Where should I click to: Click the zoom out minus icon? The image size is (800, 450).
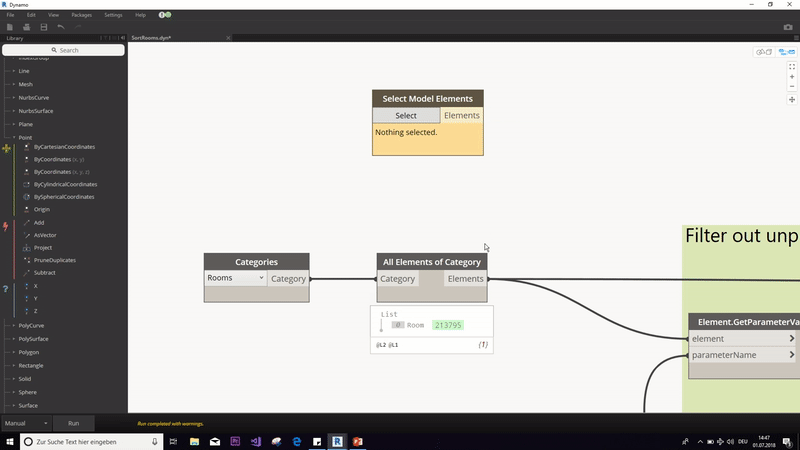792,87
